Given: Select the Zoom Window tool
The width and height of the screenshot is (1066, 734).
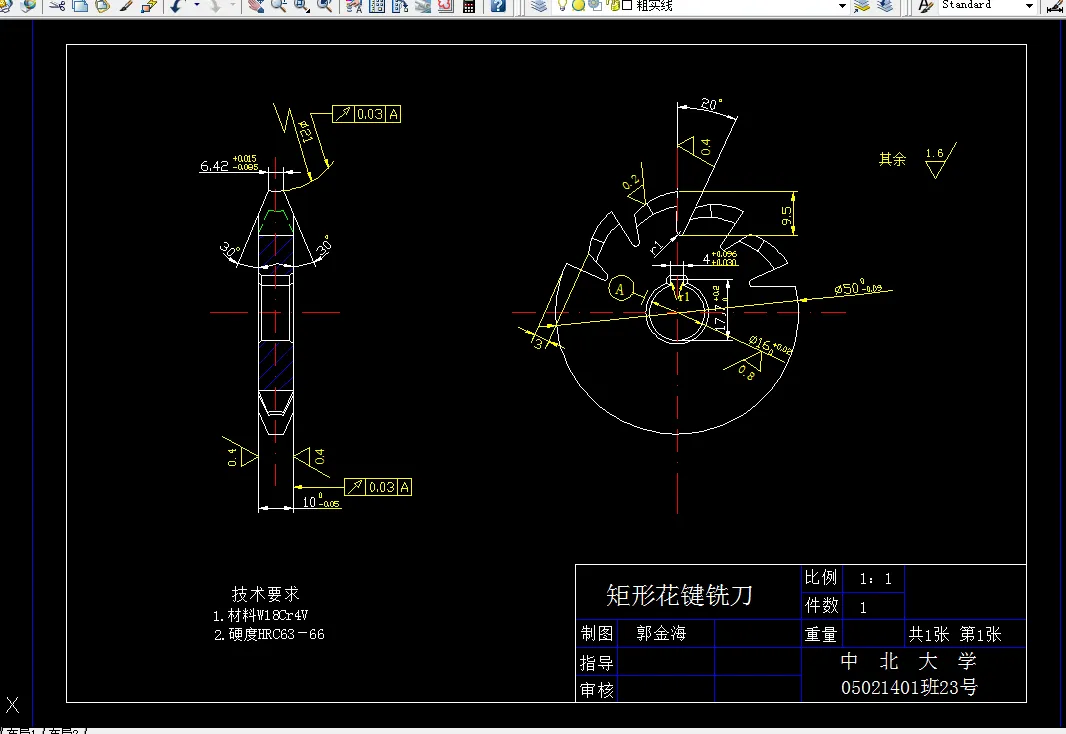Looking at the screenshot, I should pos(302,5).
